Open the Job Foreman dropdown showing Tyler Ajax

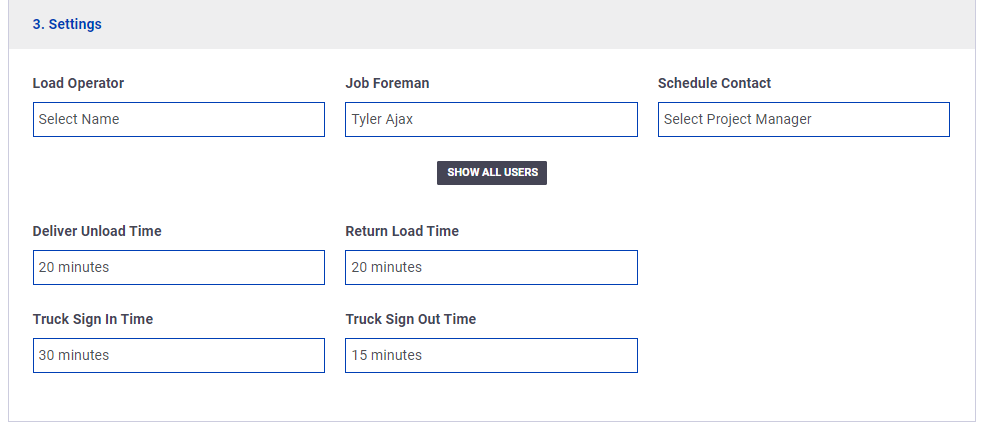coord(491,119)
